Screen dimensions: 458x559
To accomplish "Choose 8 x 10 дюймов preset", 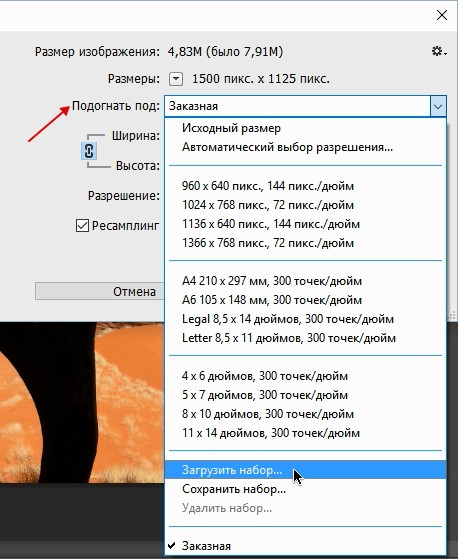I will tap(305, 414).
